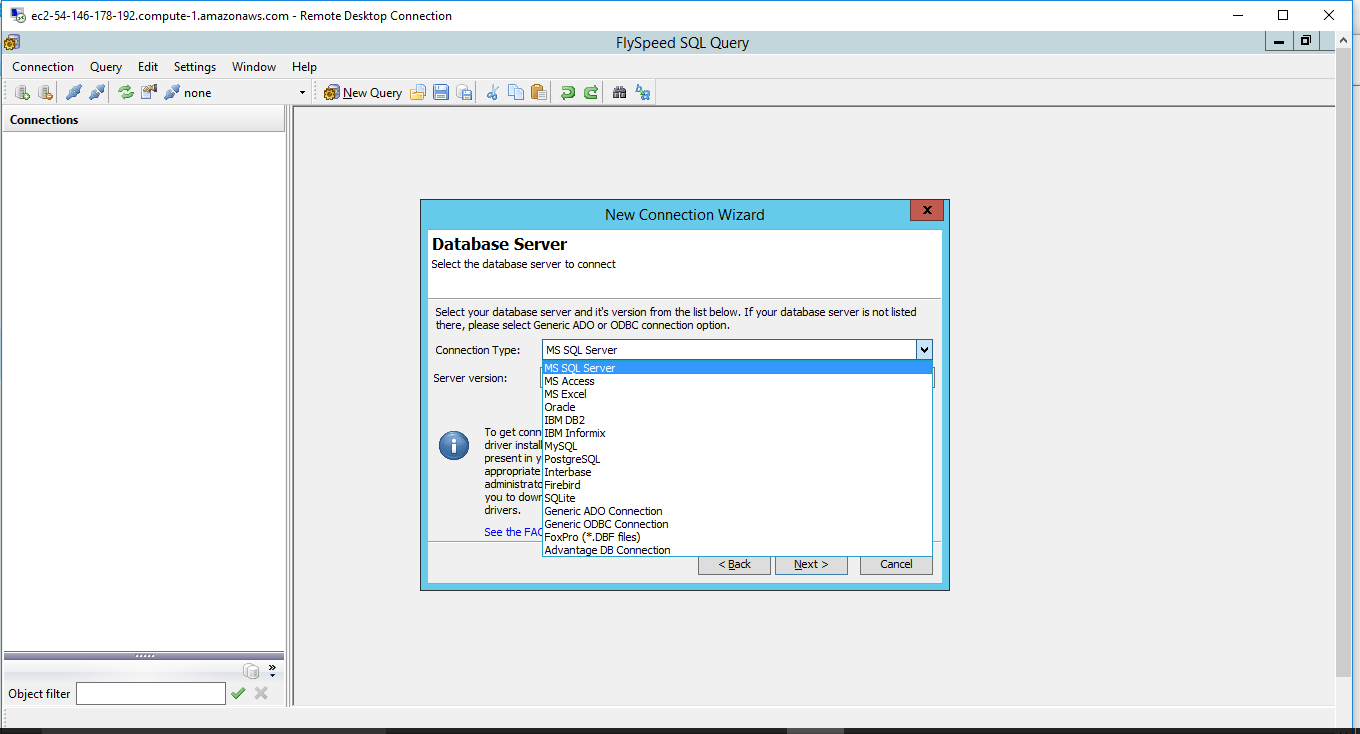Click the Object filter text field
The height and width of the screenshot is (734, 1360).
151,693
